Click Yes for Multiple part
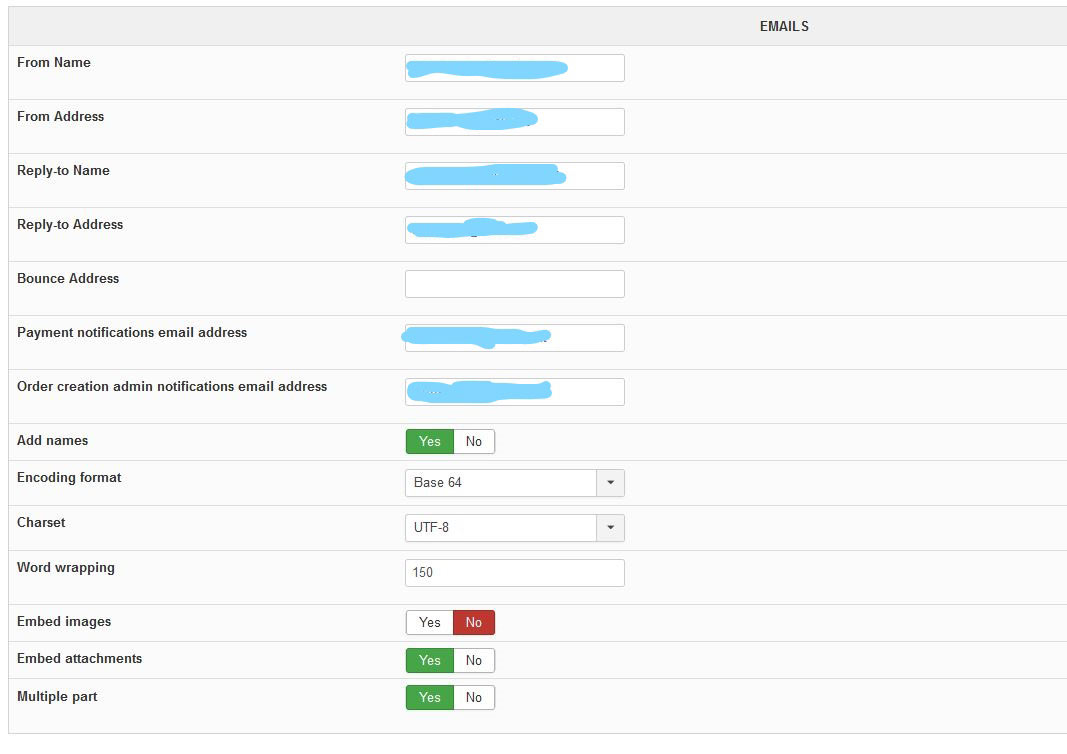Screen dimensions: 1067x754 coord(430,698)
